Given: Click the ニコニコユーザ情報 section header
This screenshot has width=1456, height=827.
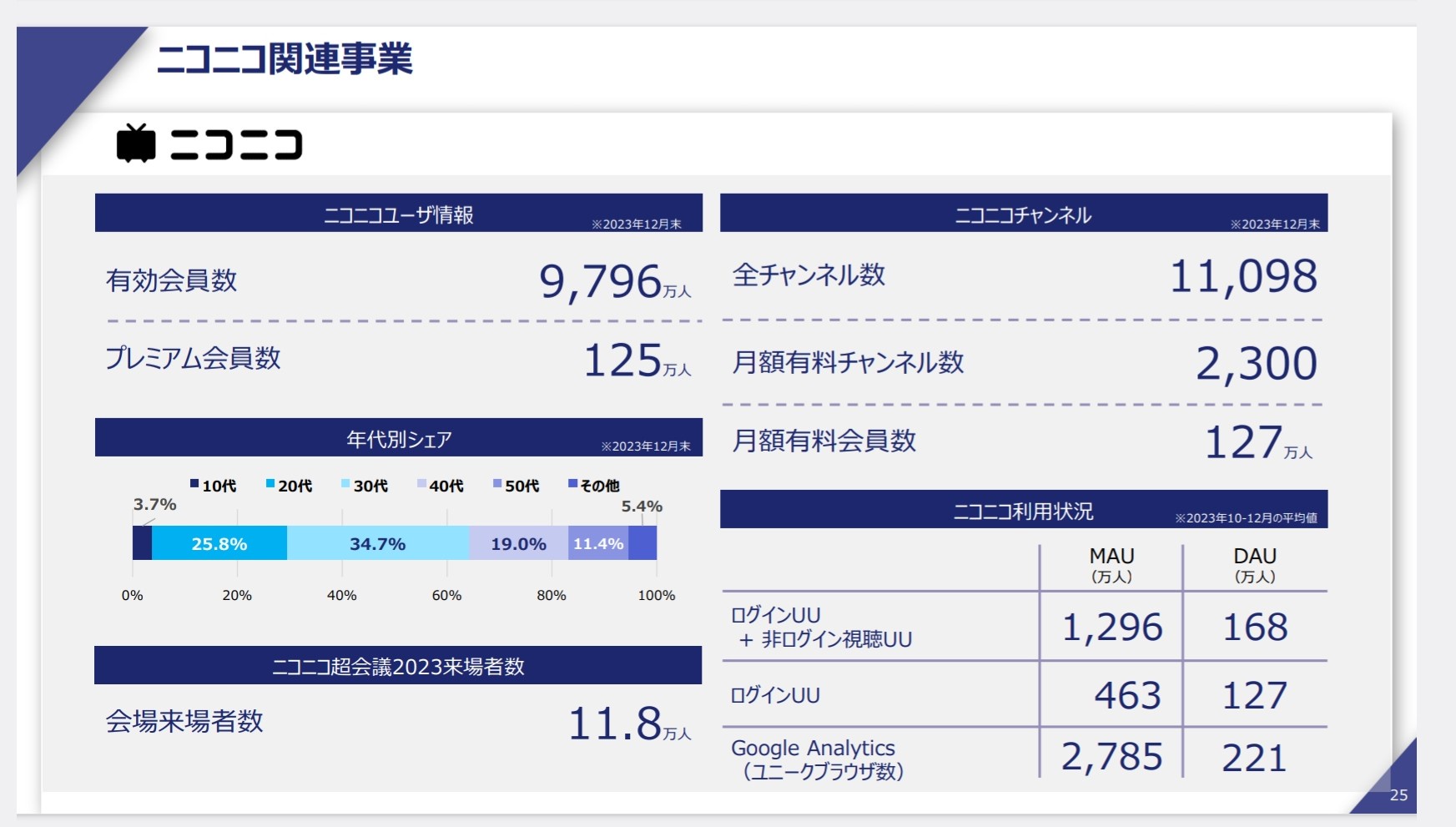Looking at the screenshot, I should coord(399,213).
